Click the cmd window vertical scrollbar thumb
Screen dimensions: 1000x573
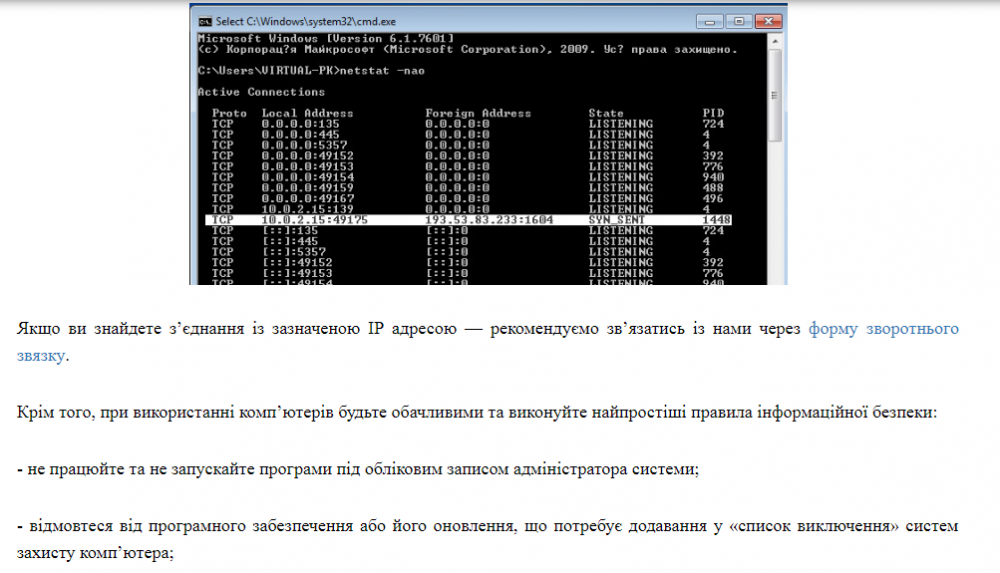click(775, 94)
